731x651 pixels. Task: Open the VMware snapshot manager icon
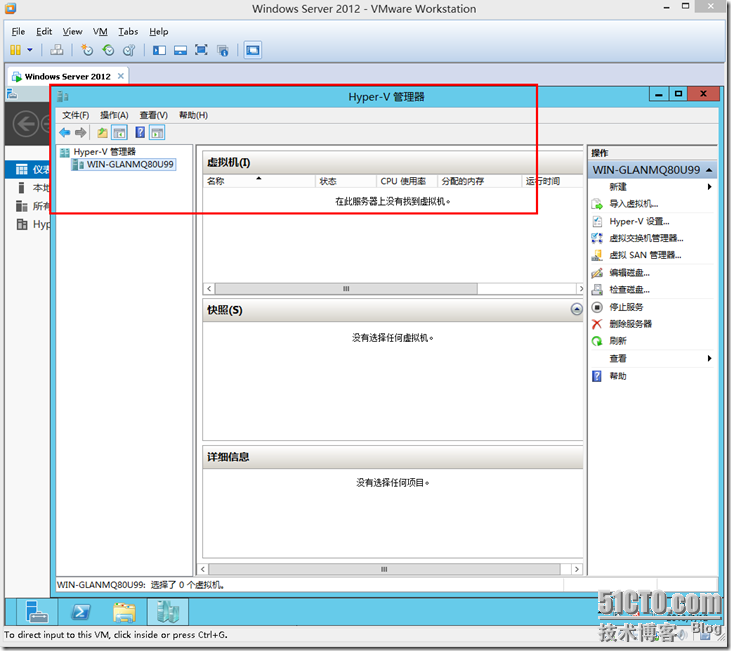coord(129,50)
